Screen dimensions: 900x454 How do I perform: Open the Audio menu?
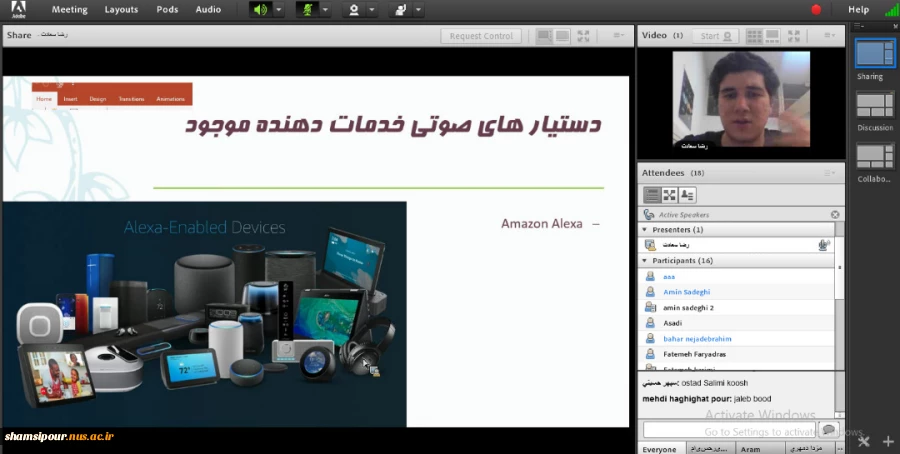tap(208, 10)
